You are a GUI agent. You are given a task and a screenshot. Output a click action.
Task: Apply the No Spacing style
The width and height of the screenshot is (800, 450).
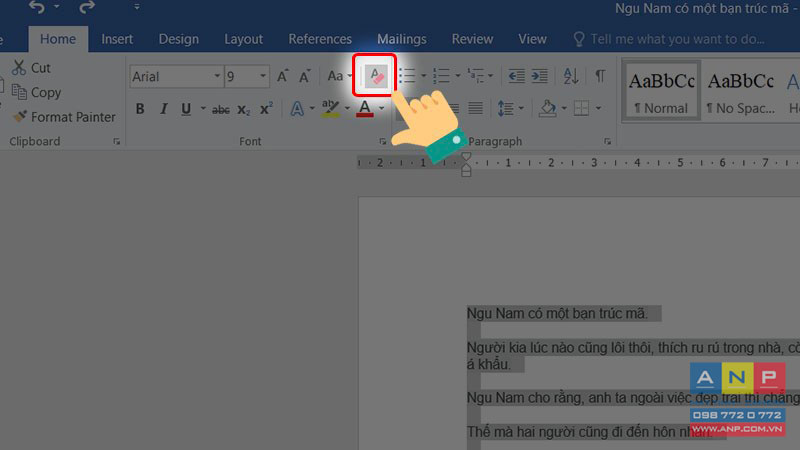pos(741,92)
